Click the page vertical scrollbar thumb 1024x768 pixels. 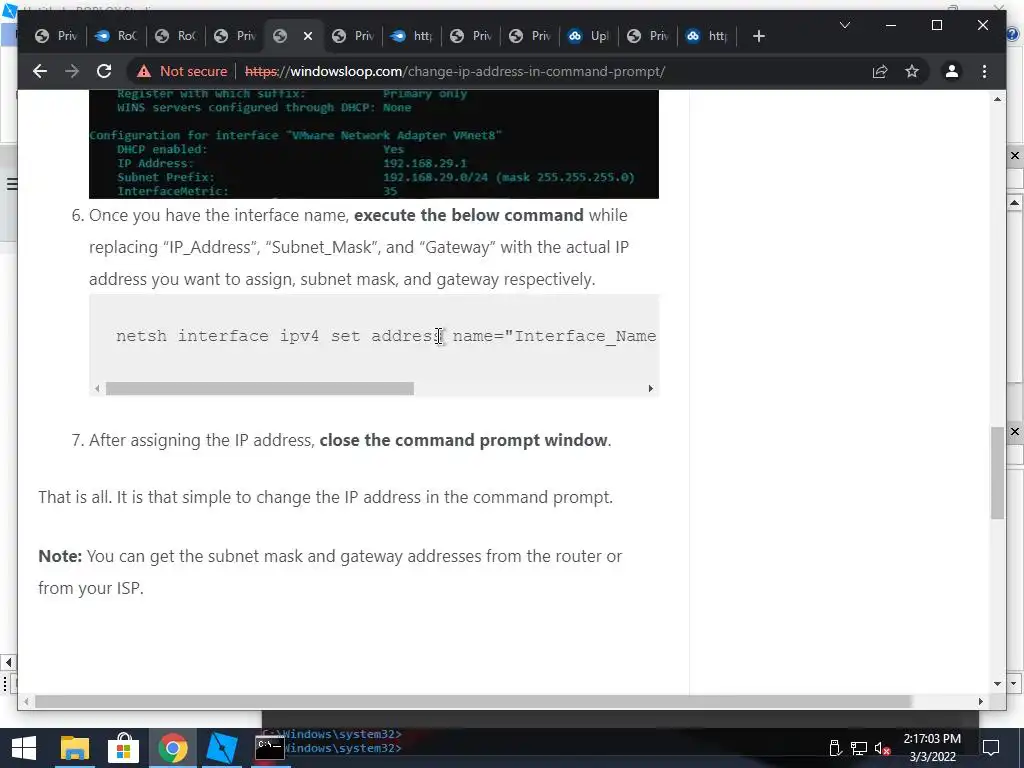(997, 473)
